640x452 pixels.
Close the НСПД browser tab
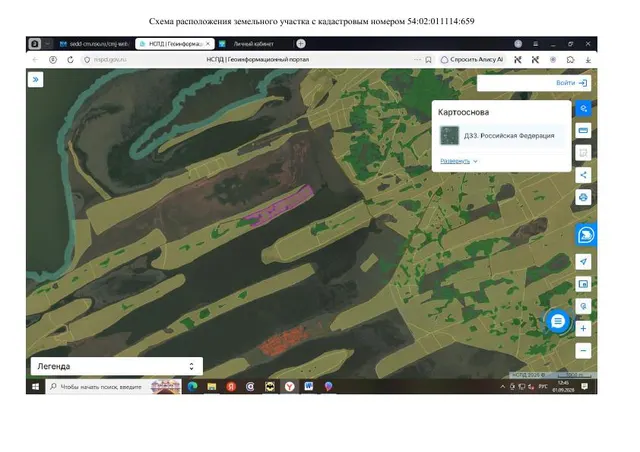point(208,43)
